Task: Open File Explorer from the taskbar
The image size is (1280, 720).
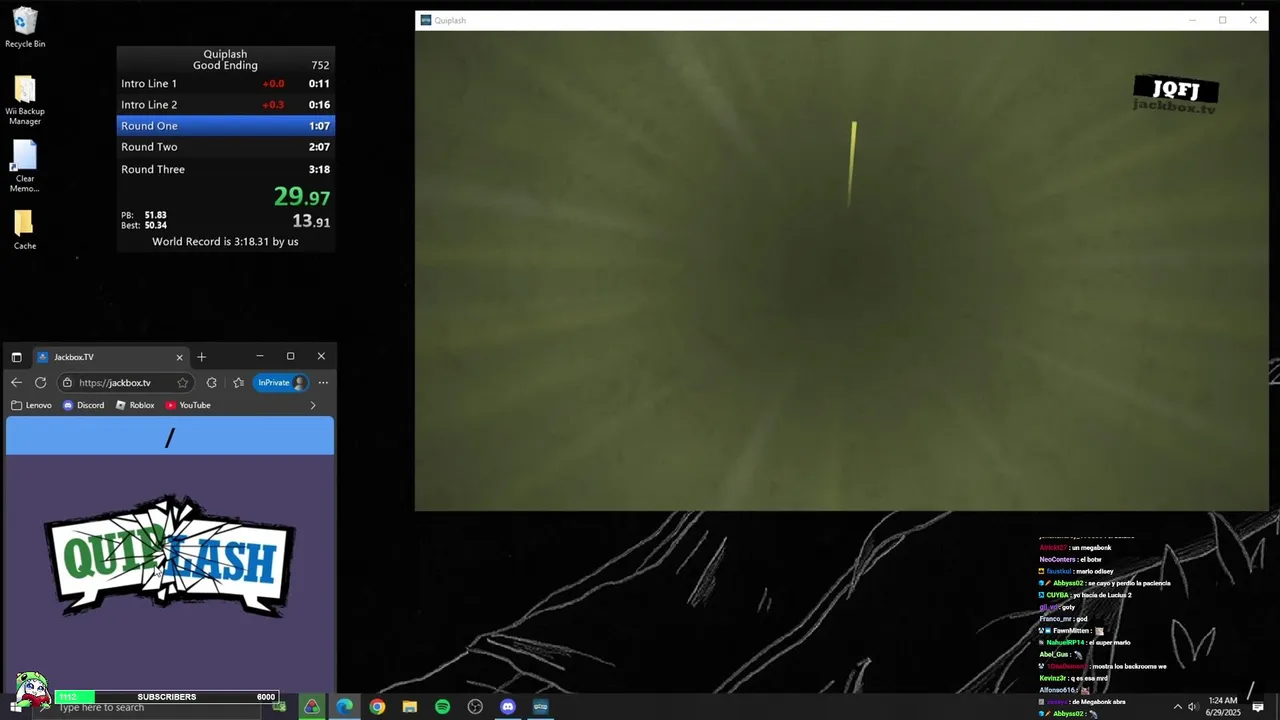Action: pyautogui.click(x=410, y=707)
